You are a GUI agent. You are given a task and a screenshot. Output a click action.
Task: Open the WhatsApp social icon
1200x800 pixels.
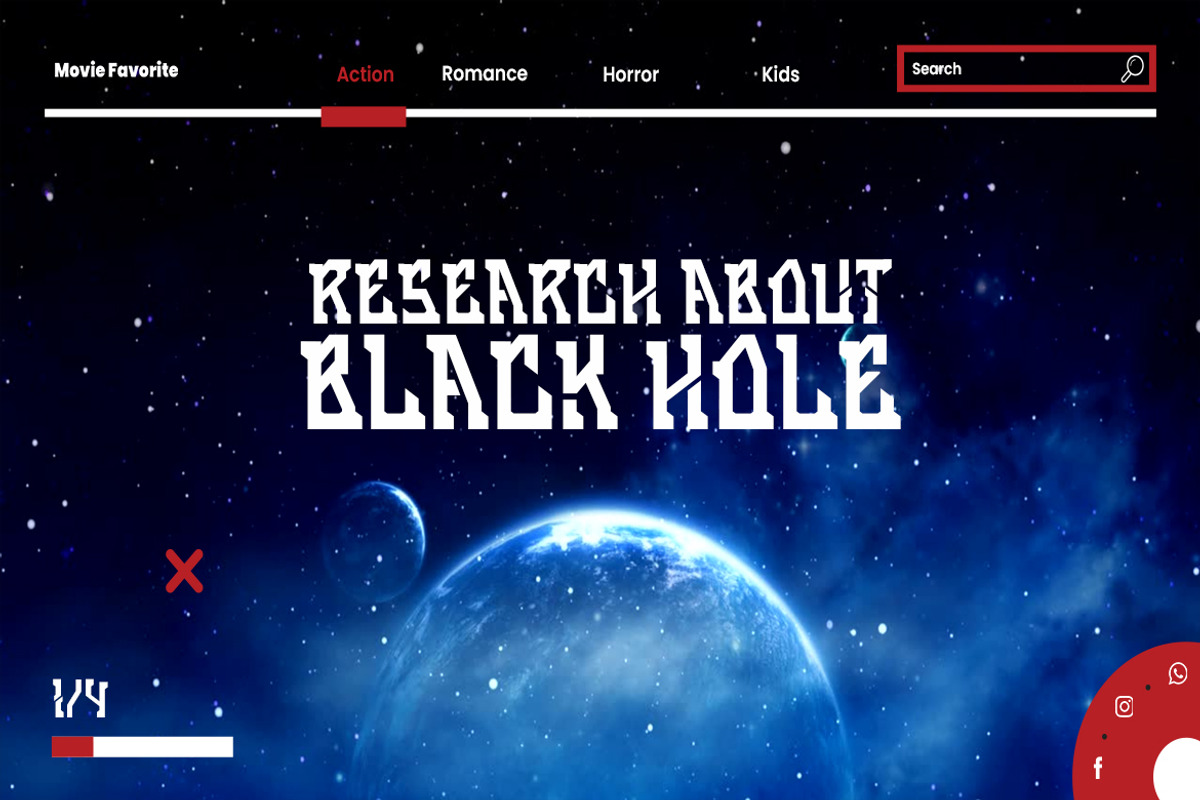[1178, 673]
